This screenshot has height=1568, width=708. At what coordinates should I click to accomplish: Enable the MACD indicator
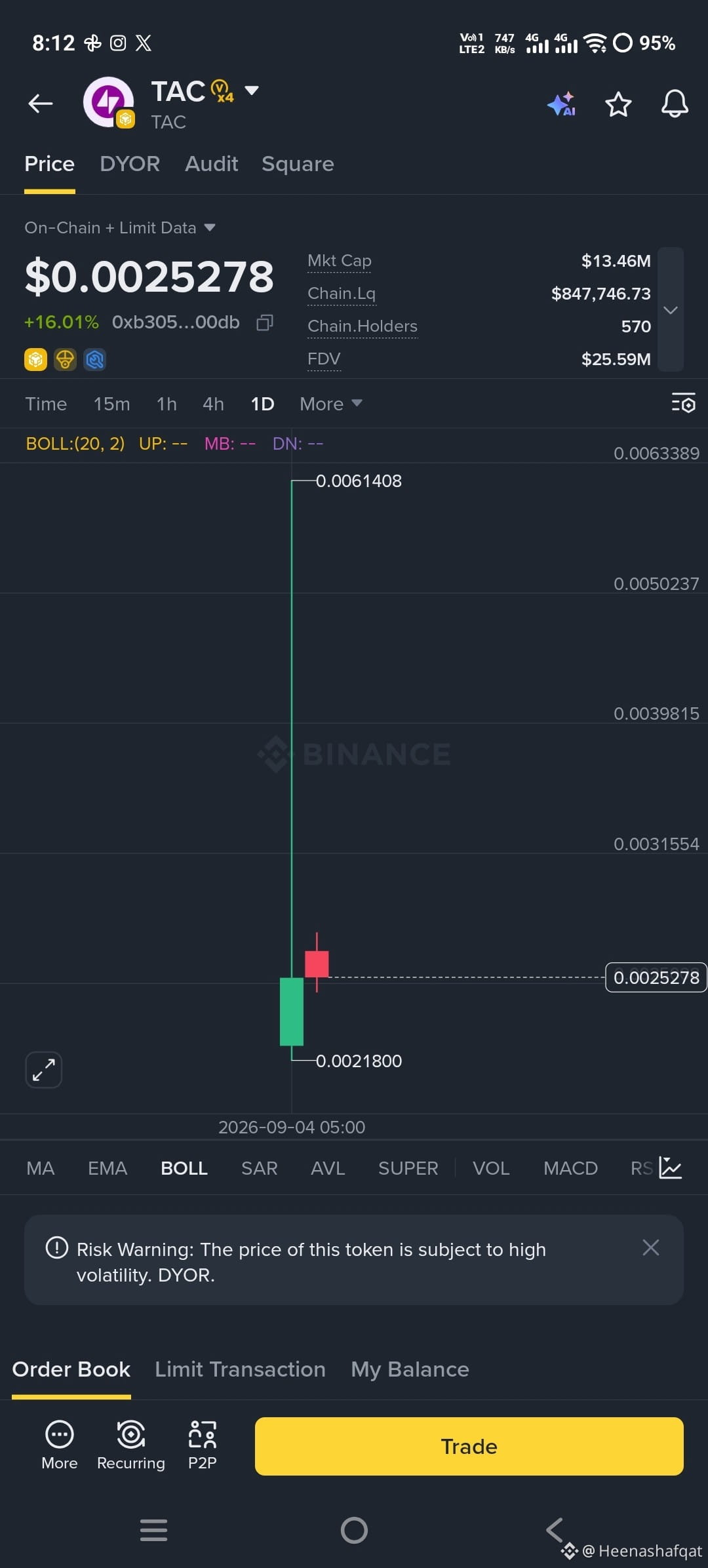(570, 1168)
